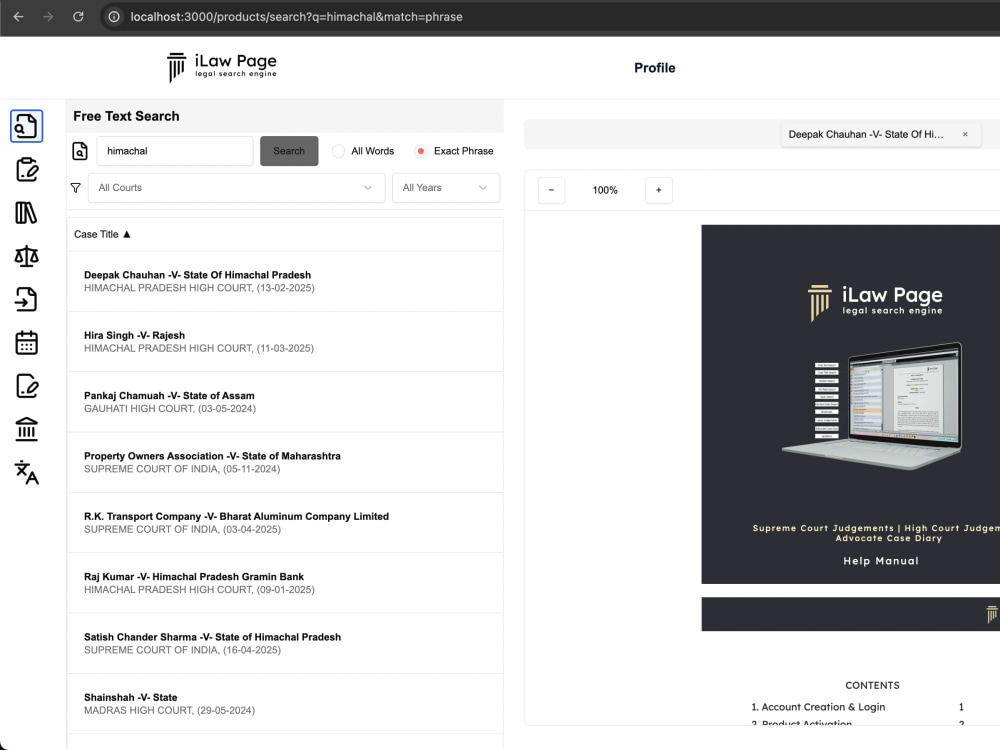Click the 100% zoom level text
1000x750 pixels.
[605, 190]
